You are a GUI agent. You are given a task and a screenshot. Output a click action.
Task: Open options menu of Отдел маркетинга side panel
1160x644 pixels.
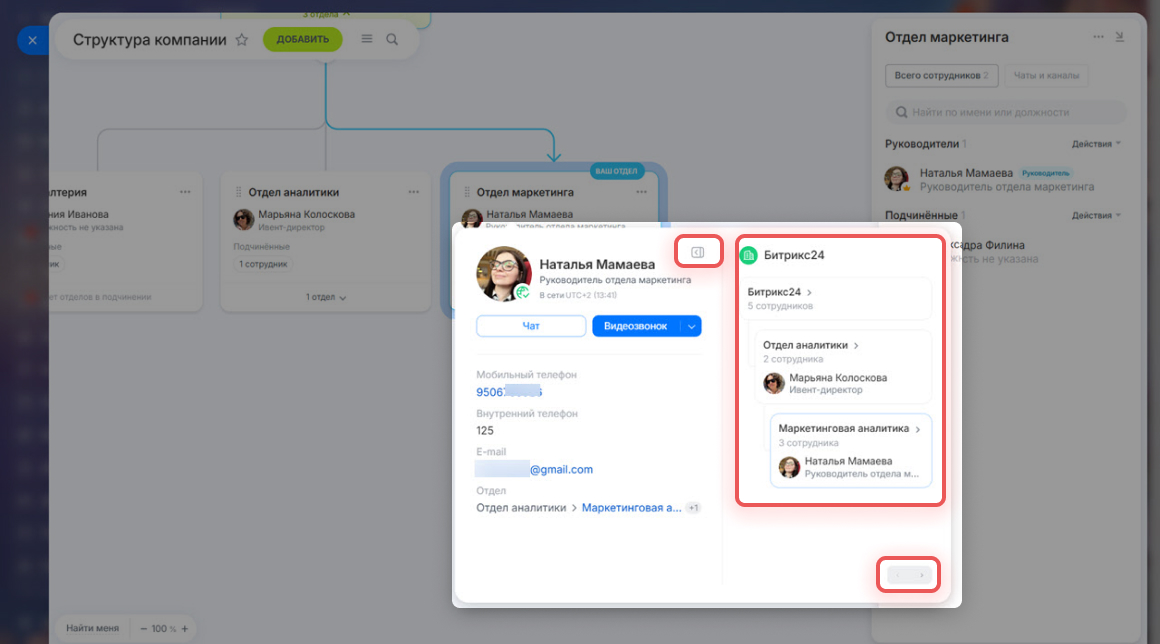[x=1099, y=37]
